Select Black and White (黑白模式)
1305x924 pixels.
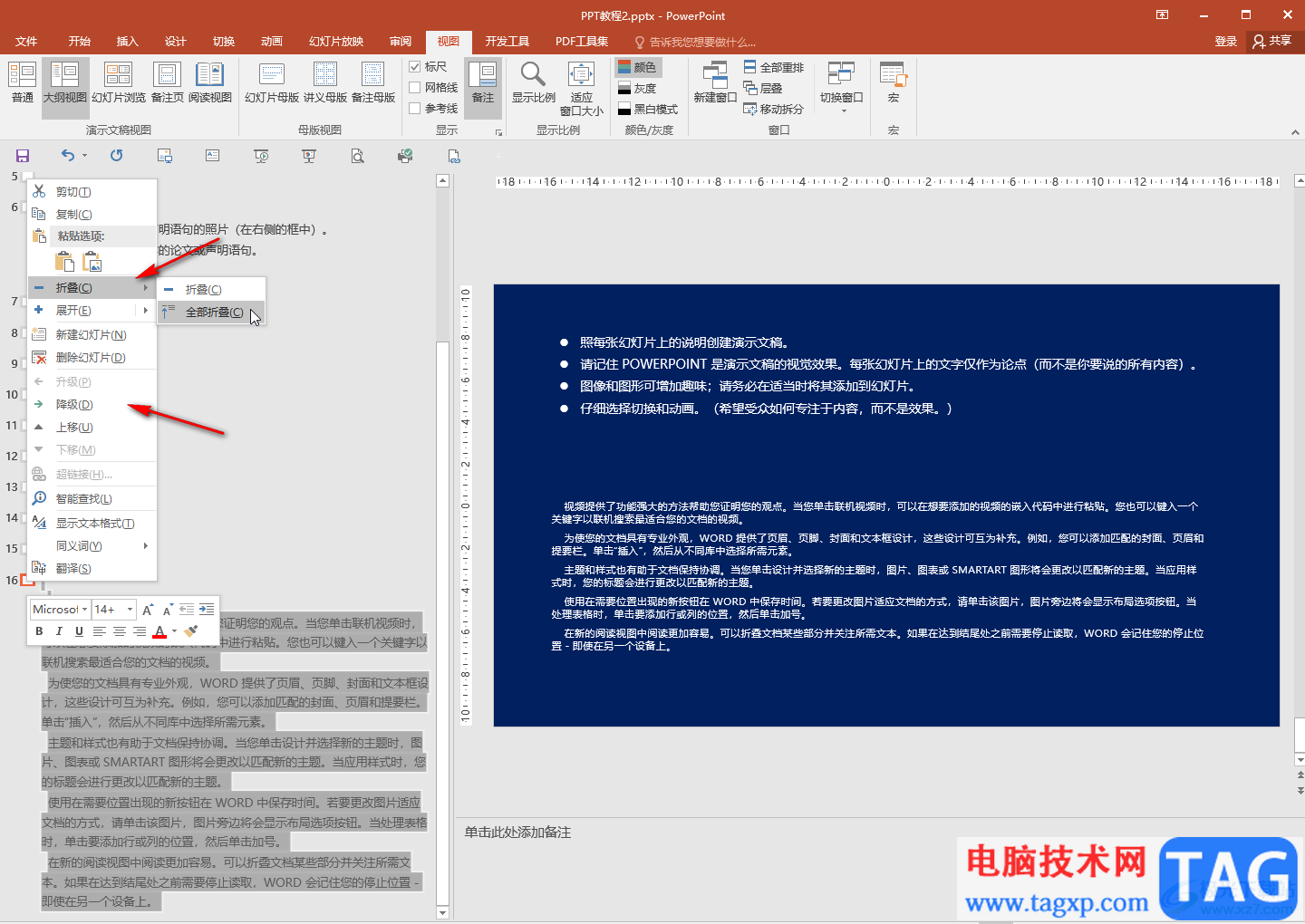(x=648, y=109)
